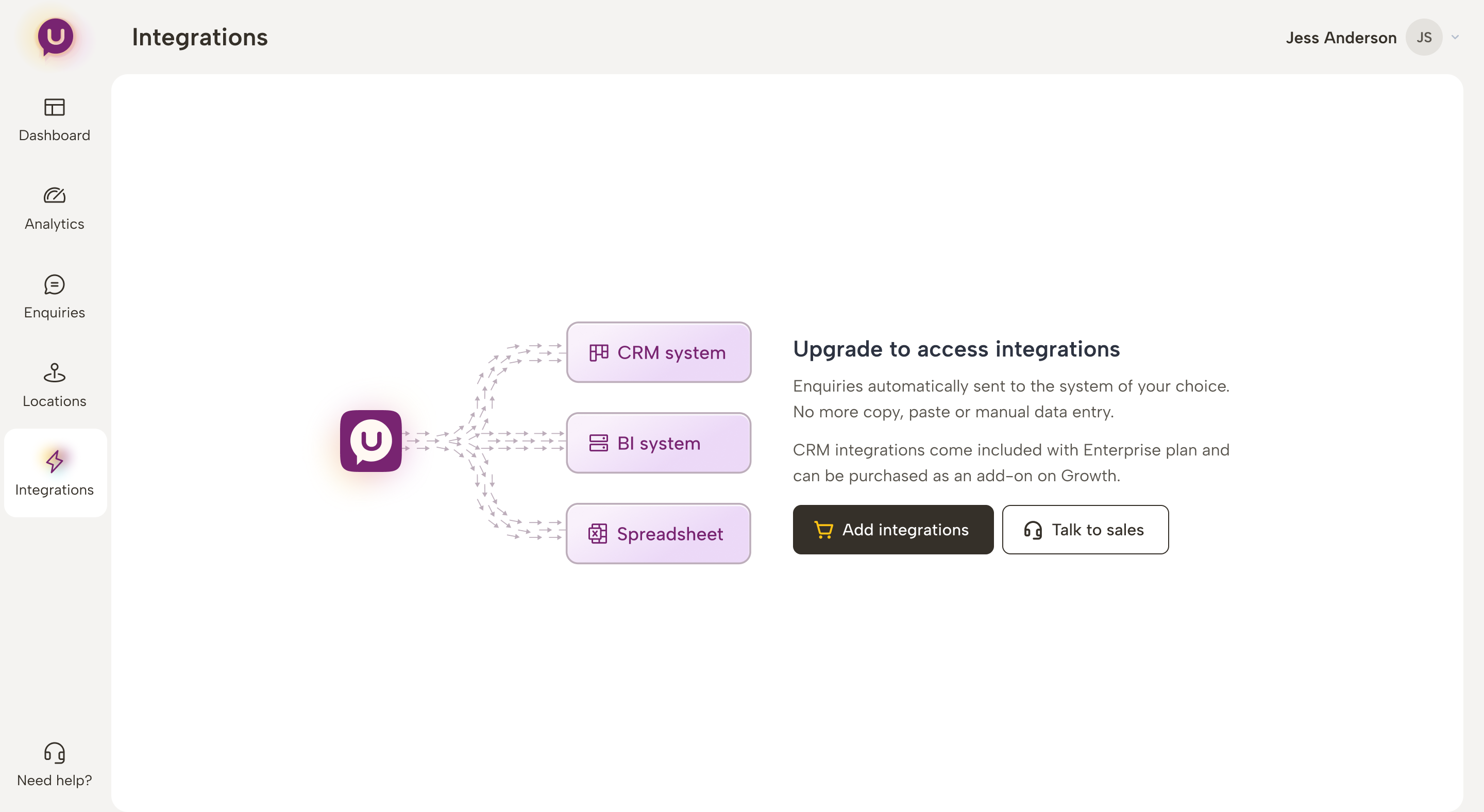1484x812 pixels.
Task: Open Enquiries from the sidebar
Action: point(54,297)
